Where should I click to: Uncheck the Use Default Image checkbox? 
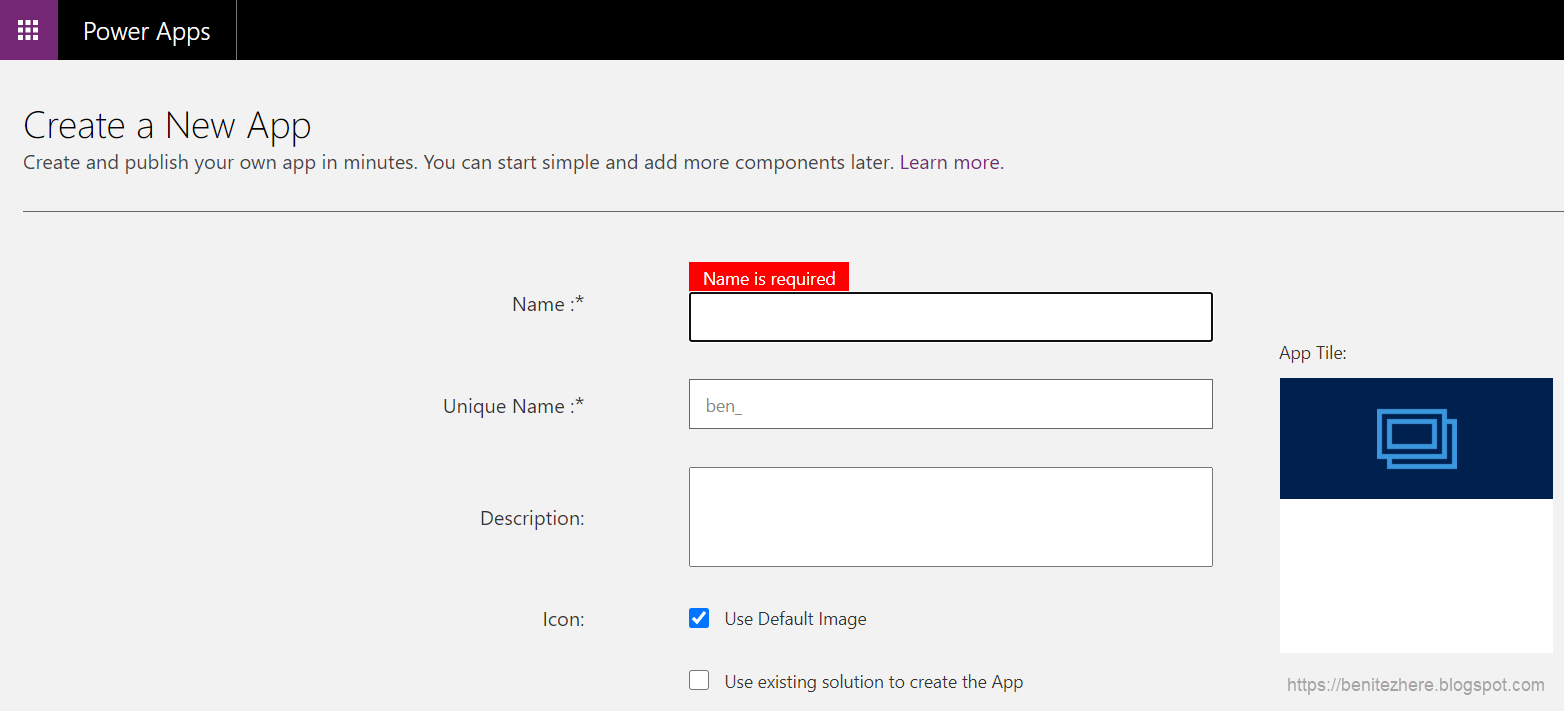(699, 618)
